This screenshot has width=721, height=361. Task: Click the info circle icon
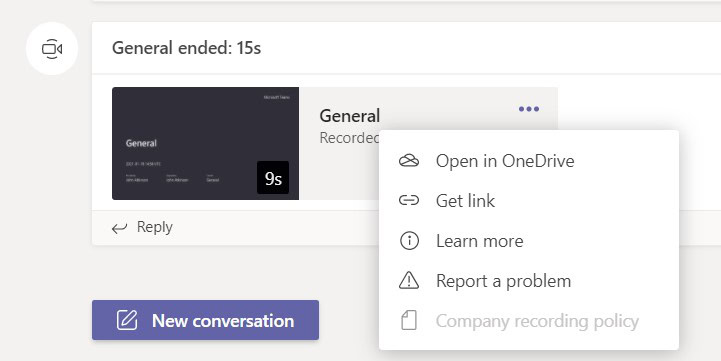tap(409, 241)
